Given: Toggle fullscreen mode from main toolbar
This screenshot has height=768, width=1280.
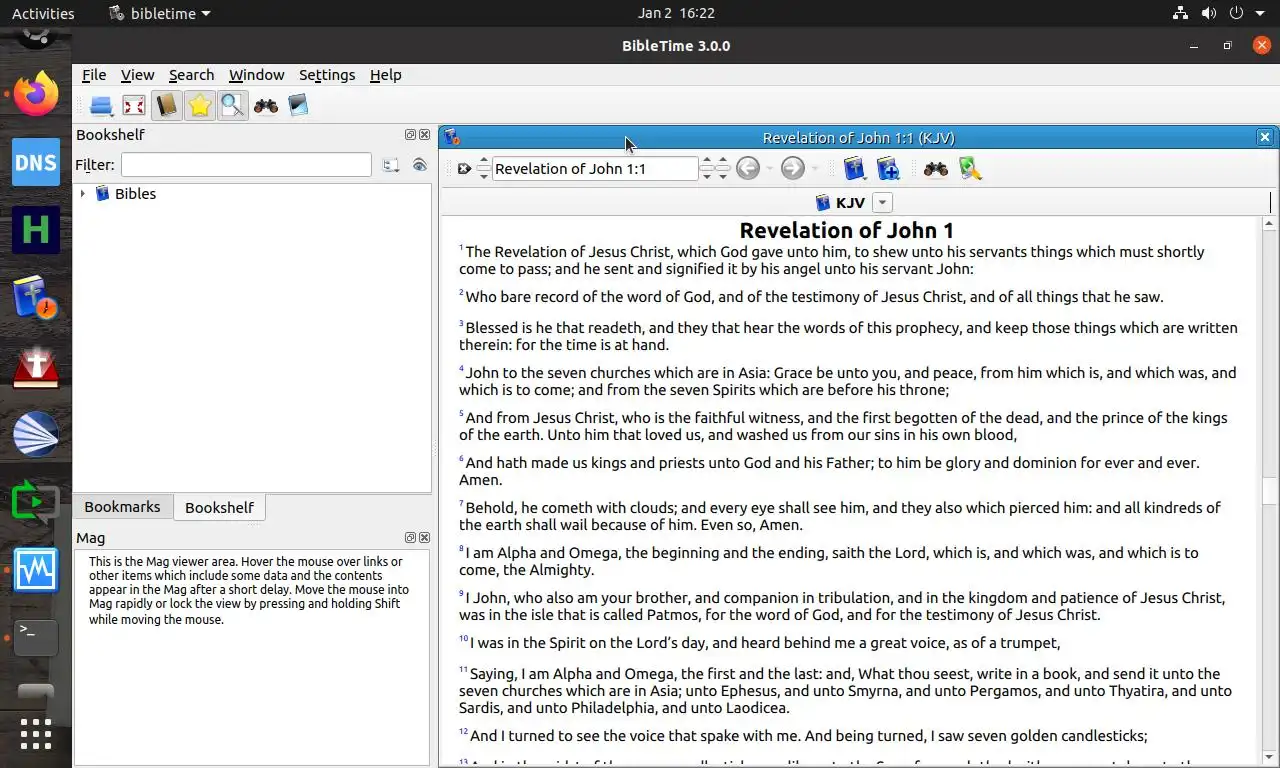Looking at the screenshot, I should [134, 105].
